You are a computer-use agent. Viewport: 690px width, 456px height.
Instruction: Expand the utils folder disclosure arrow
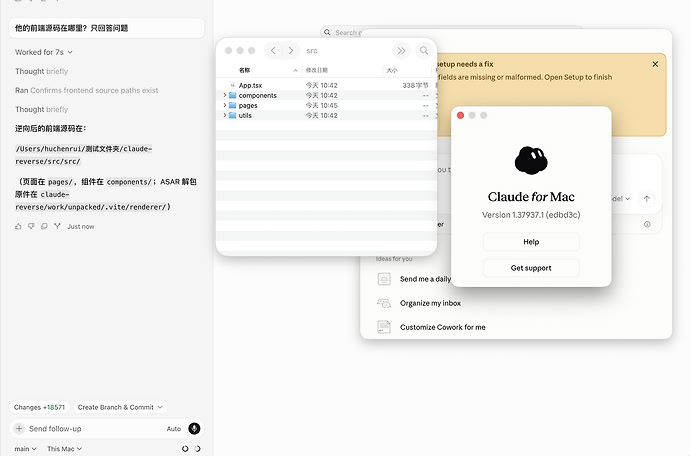pyautogui.click(x=225, y=115)
